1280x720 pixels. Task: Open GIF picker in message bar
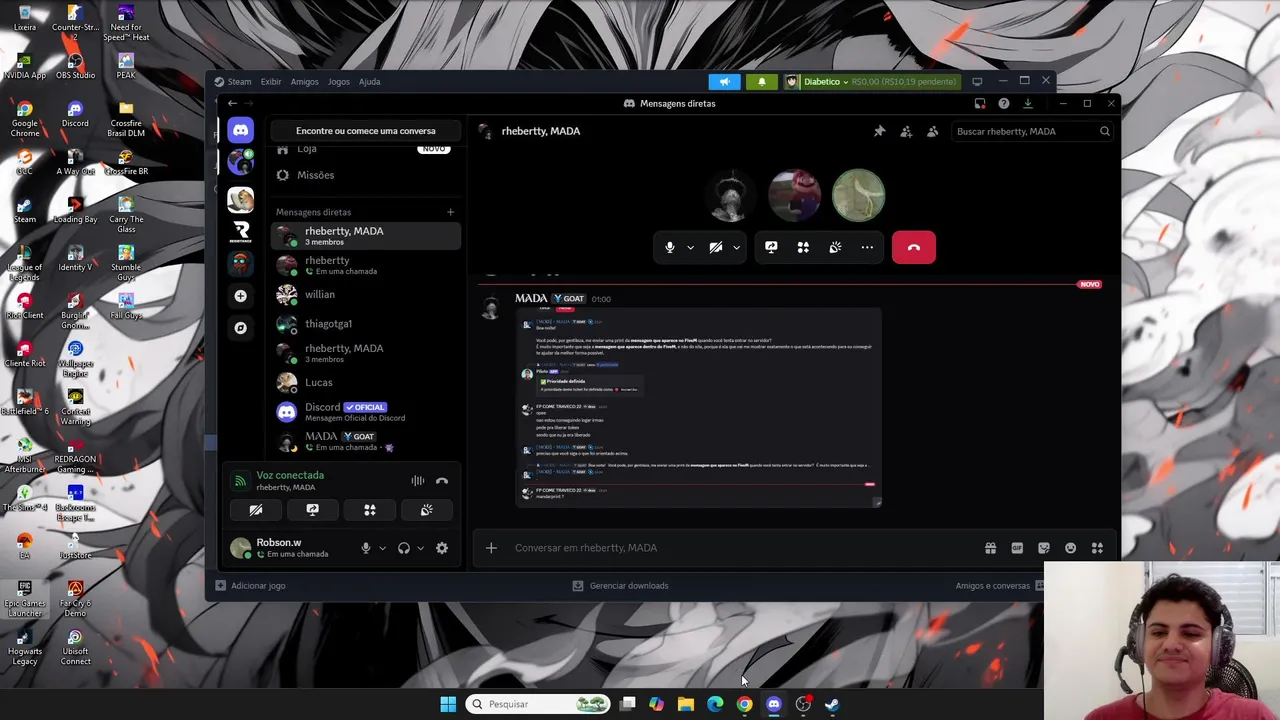1017,548
